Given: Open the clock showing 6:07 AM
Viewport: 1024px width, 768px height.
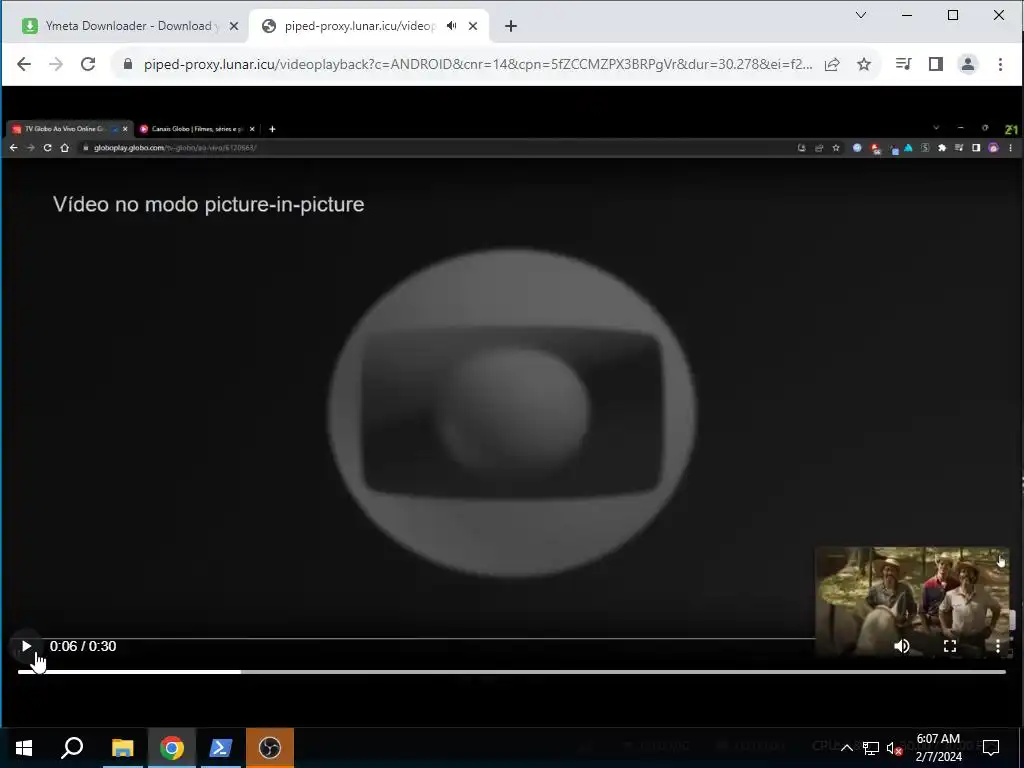Looking at the screenshot, I should [x=938, y=748].
